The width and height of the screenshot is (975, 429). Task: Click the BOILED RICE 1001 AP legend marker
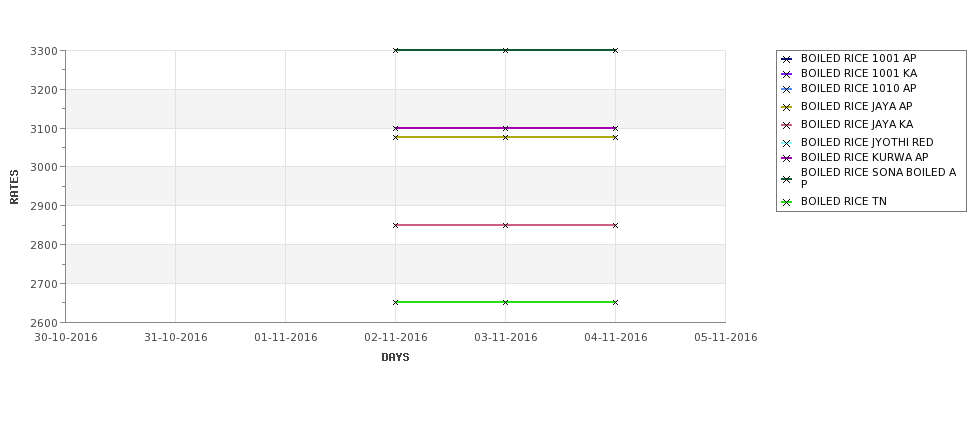pos(787,60)
